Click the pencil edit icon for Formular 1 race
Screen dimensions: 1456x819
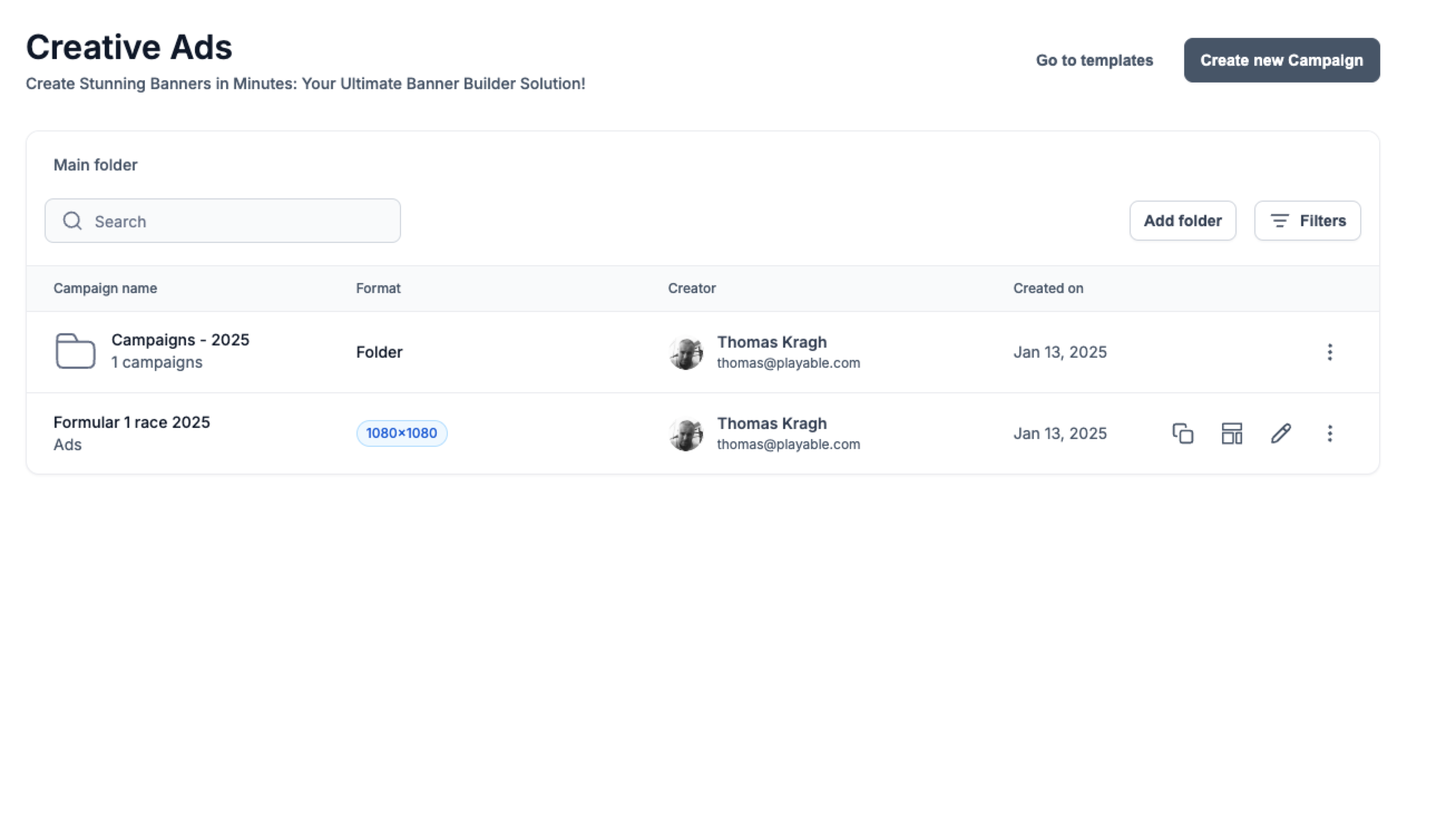(1281, 433)
